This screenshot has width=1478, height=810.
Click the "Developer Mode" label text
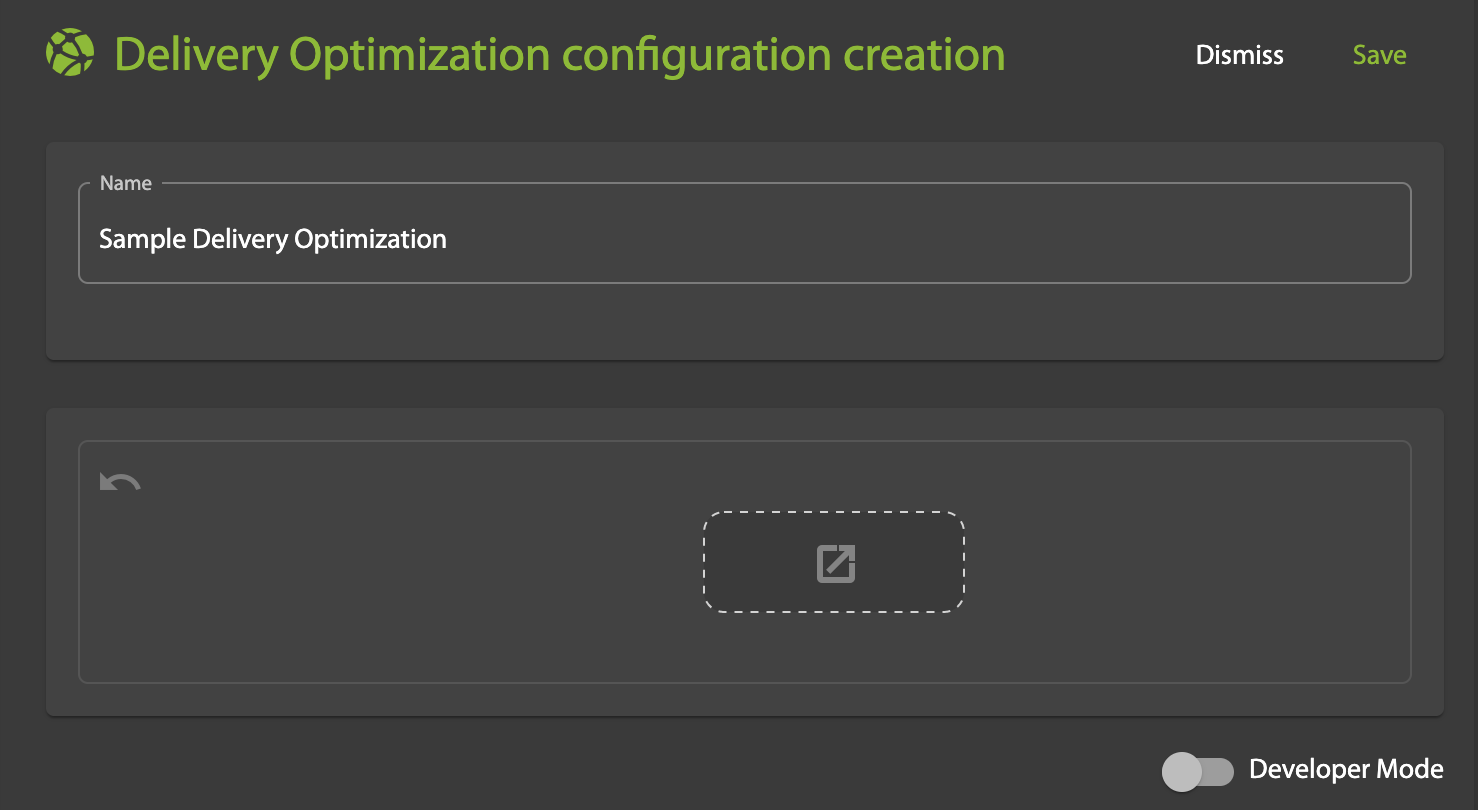point(1346,769)
